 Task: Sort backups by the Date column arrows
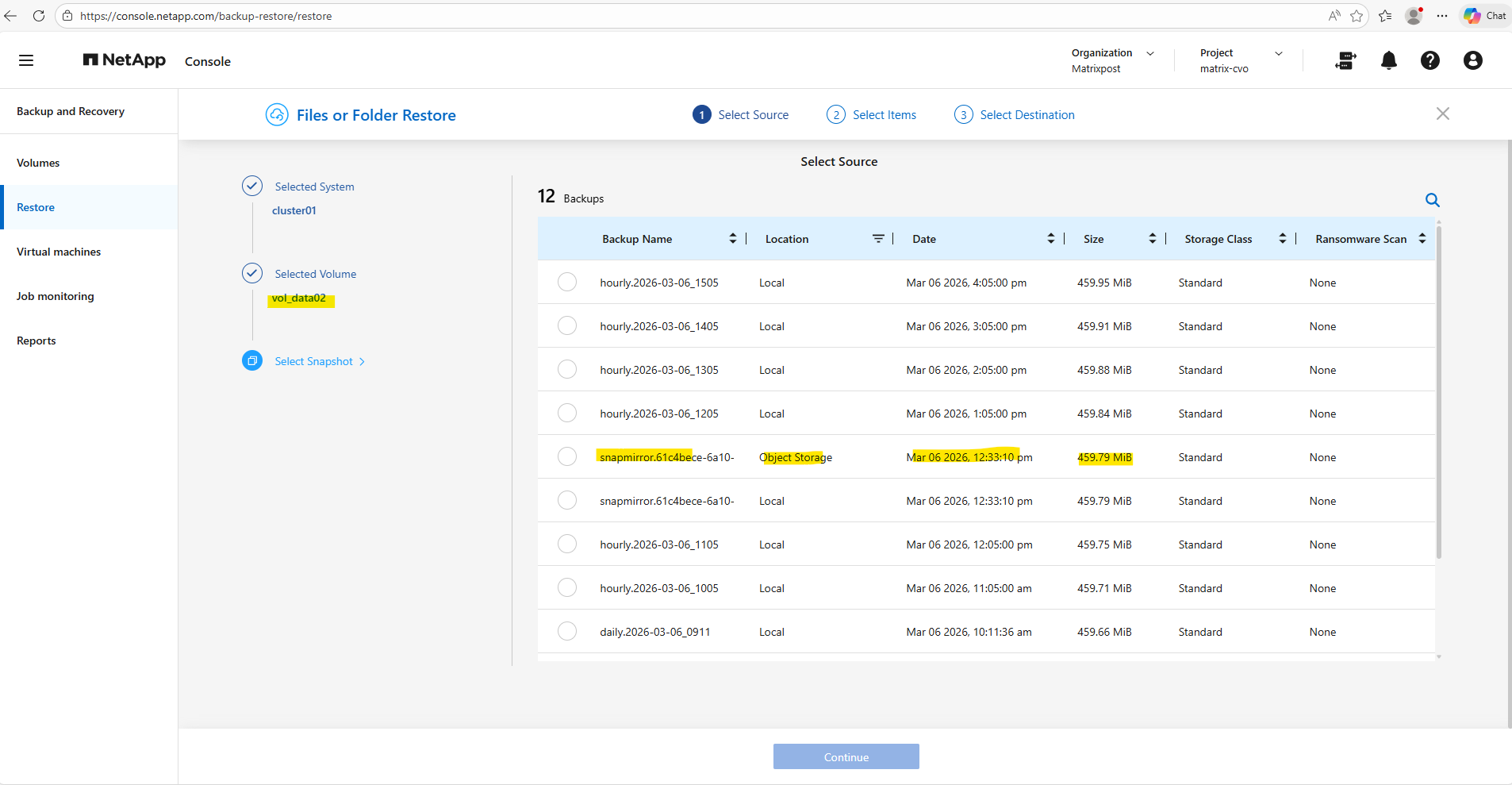(x=1050, y=239)
